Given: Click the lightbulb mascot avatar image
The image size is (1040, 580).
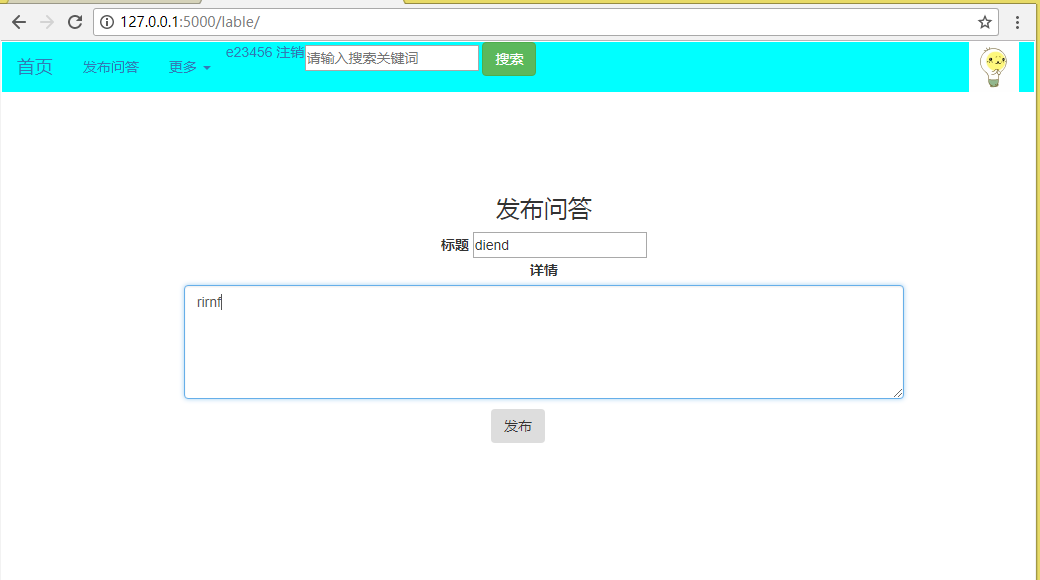Looking at the screenshot, I should pyautogui.click(x=994, y=67).
